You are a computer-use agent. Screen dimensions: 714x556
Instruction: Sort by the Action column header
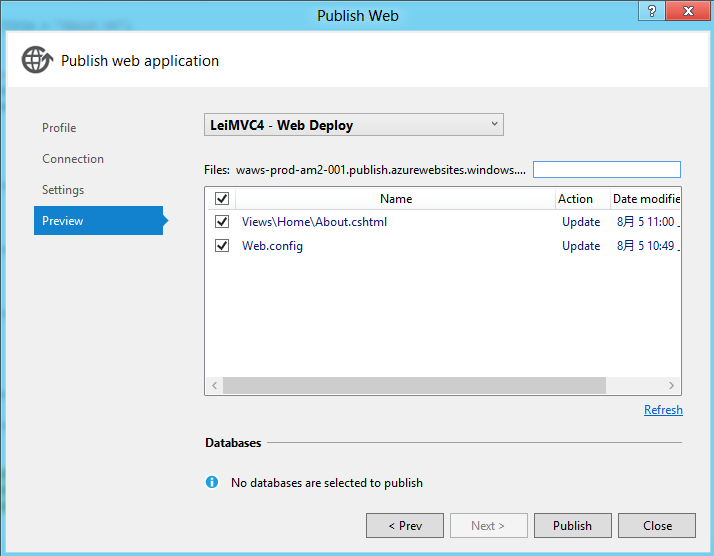tap(582, 199)
